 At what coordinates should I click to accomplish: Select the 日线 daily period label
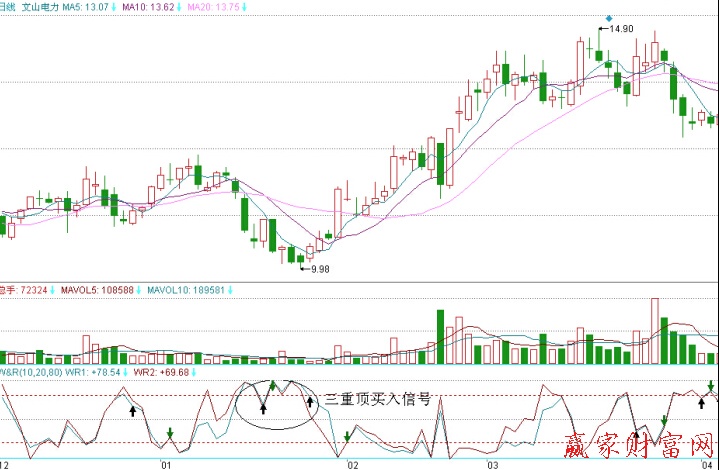[x=8, y=6]
